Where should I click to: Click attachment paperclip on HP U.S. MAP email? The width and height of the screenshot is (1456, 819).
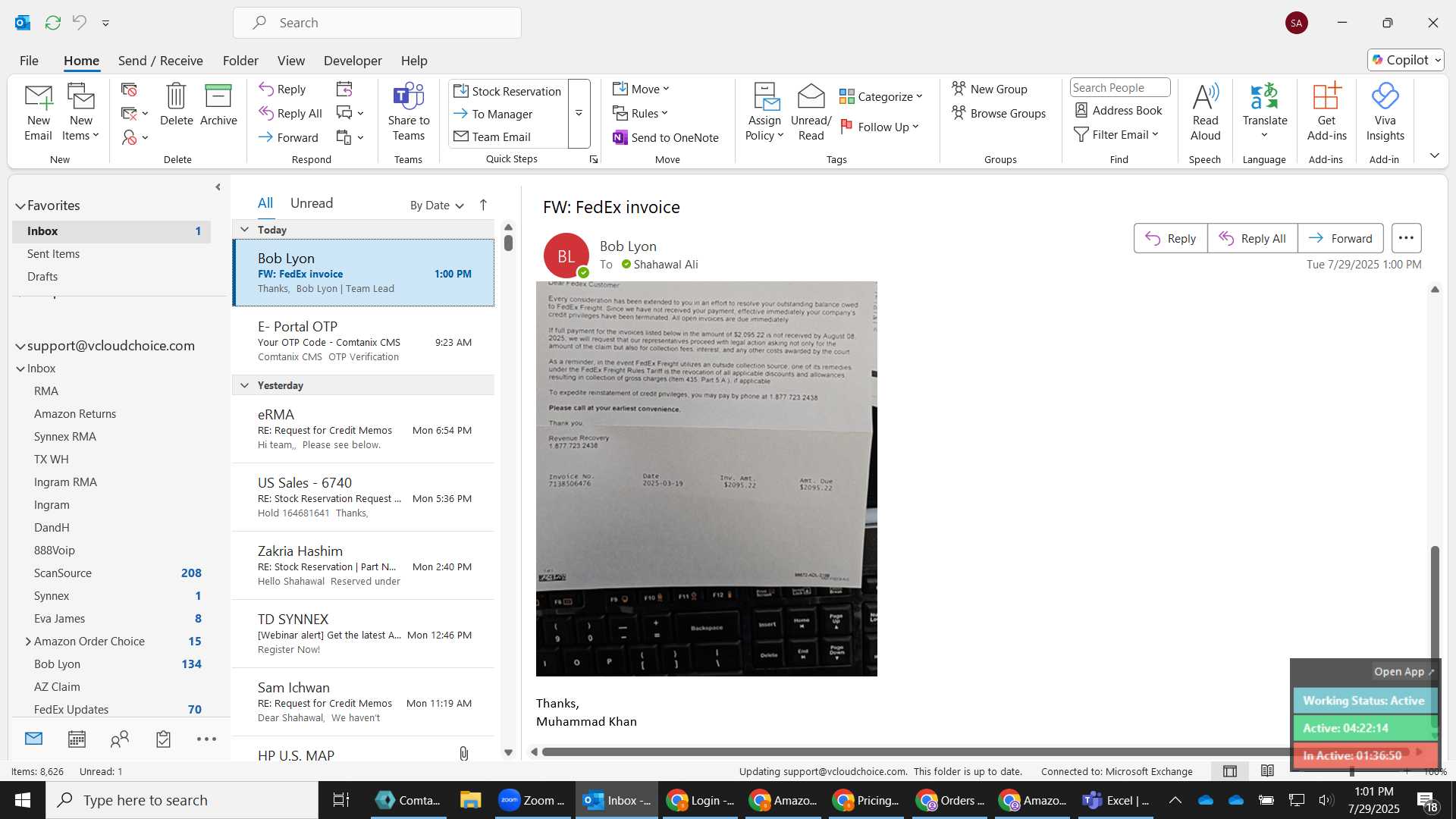pyautogui.click(x=463, y=753)
